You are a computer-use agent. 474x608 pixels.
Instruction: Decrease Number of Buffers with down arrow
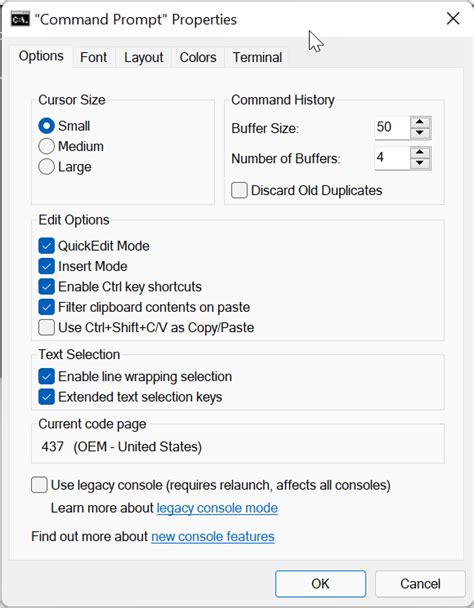click(x=420, y=163)
